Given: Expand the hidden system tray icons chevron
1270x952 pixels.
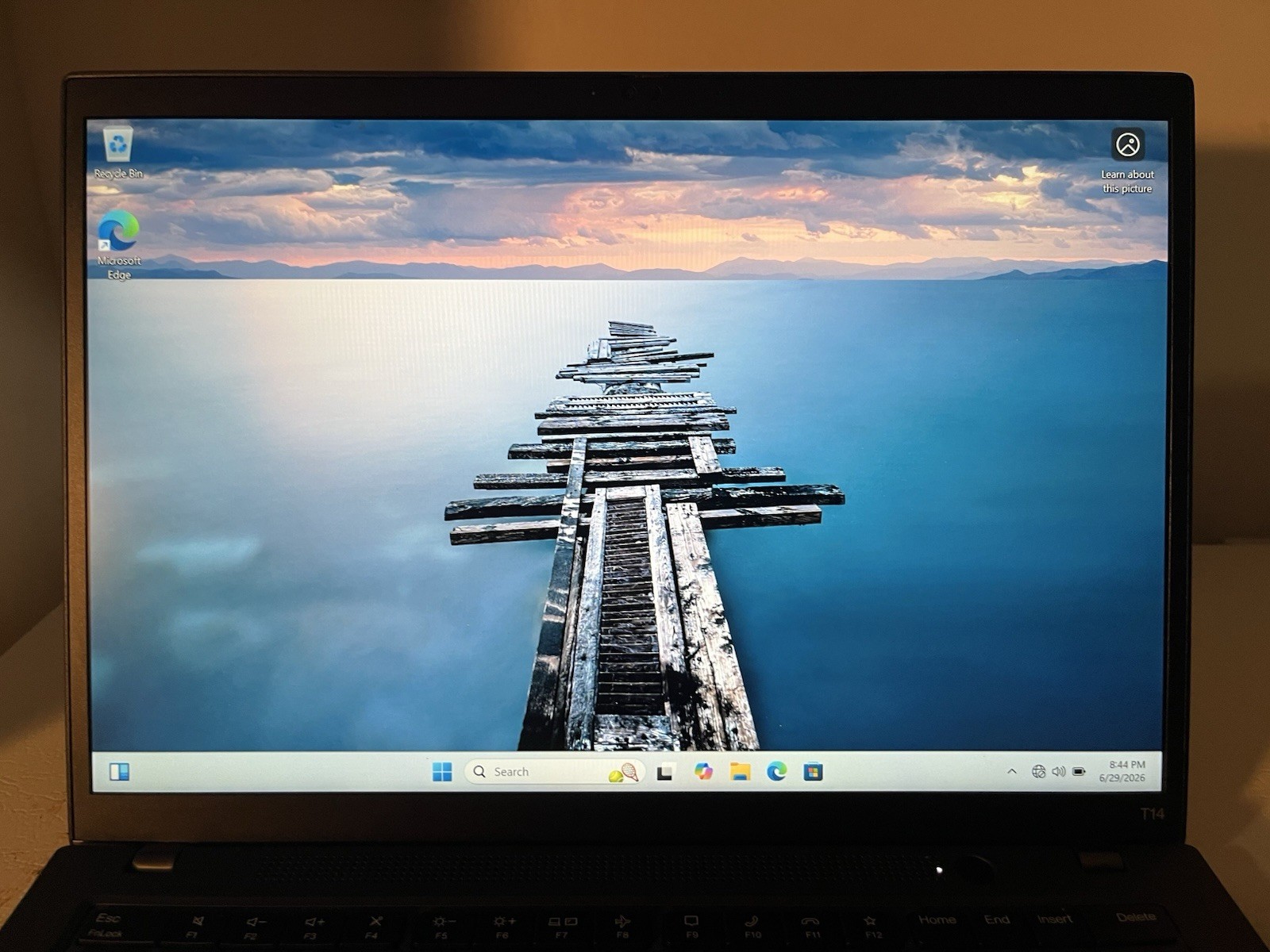Looking at the screenshot, I should [1012, 771].
